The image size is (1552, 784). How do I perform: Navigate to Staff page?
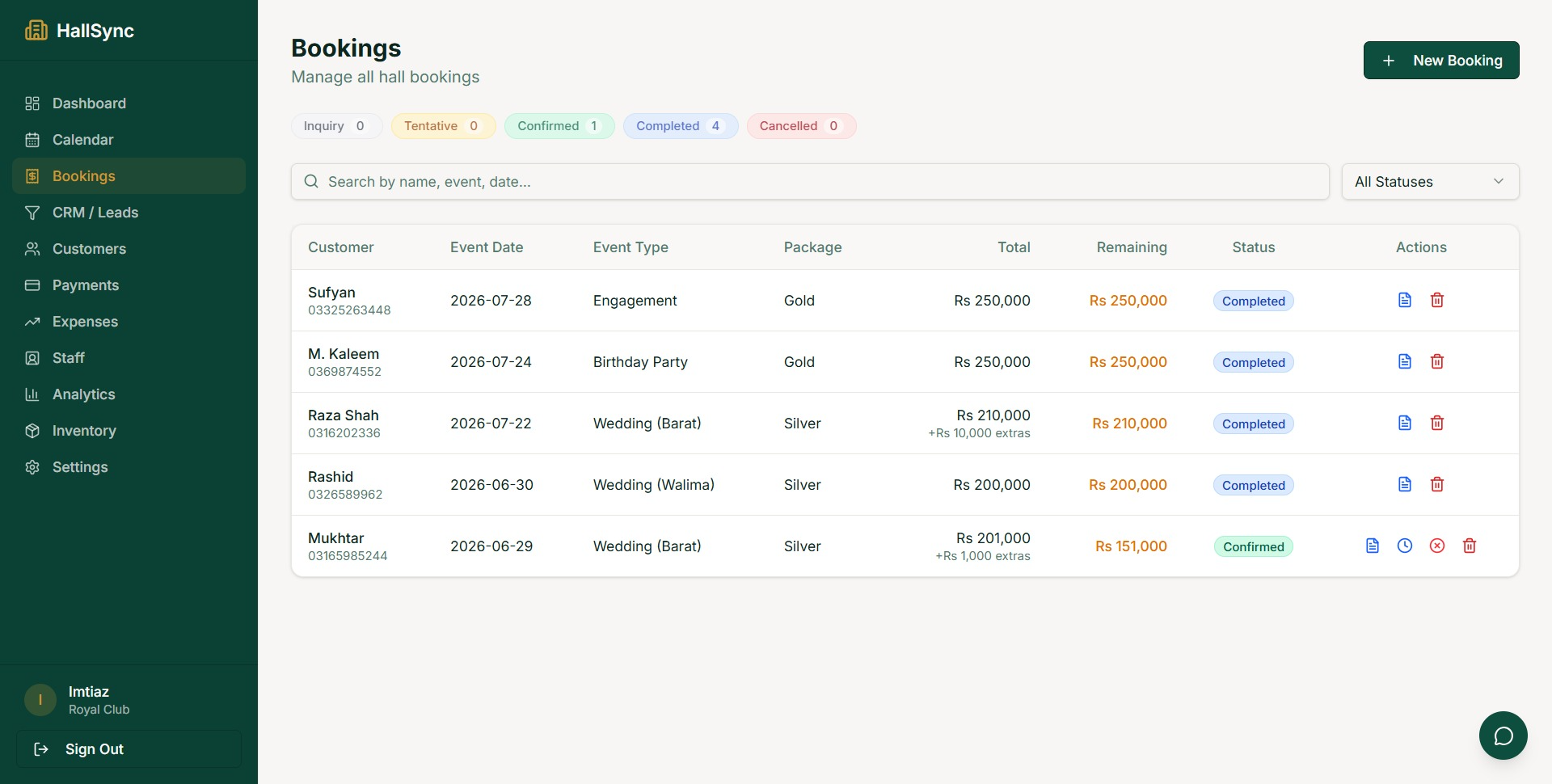pyautogui.click(x=129, y=358)
